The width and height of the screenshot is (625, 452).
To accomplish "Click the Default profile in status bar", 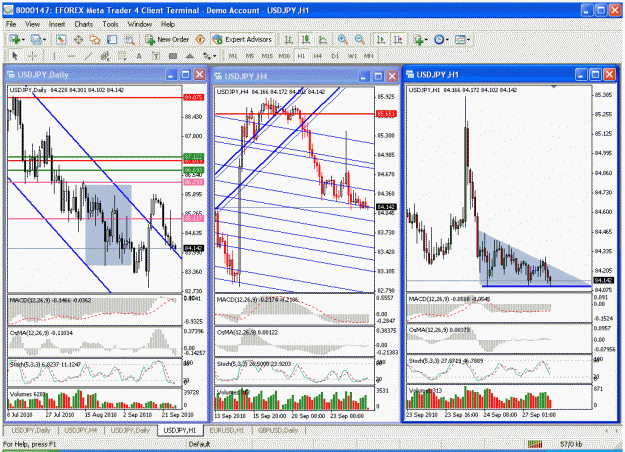I will [x=199, y=444].
